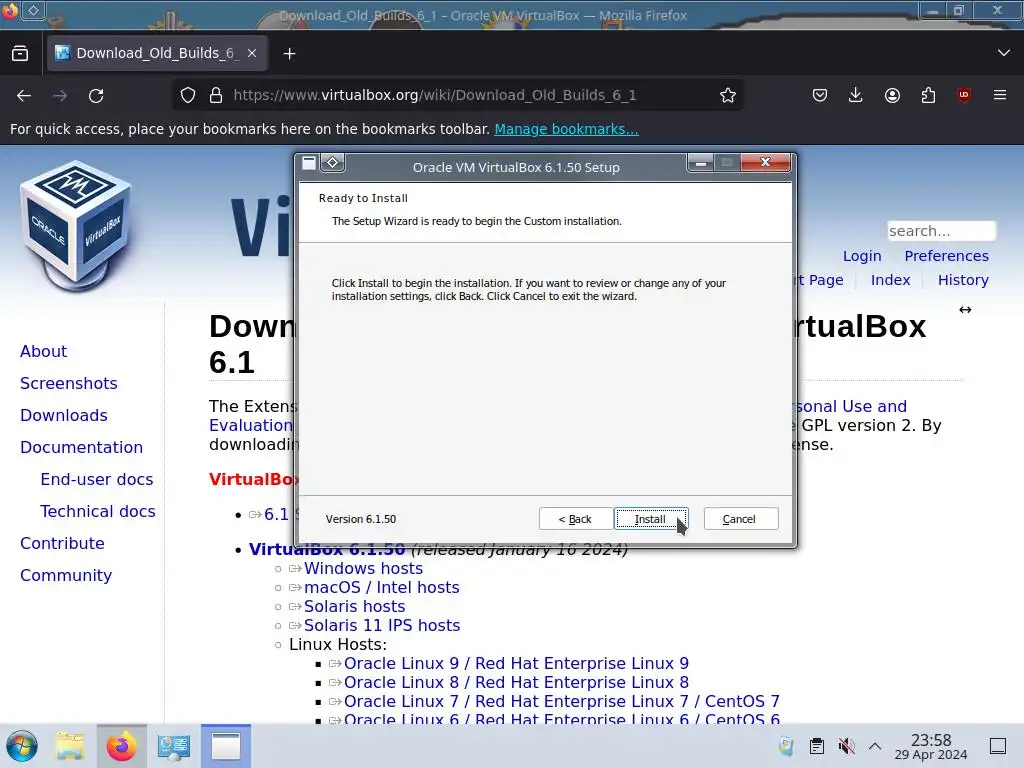This screenshot has height=768, width=1024.
Task: Open the Index page link
Action: (x=890, y=280)
